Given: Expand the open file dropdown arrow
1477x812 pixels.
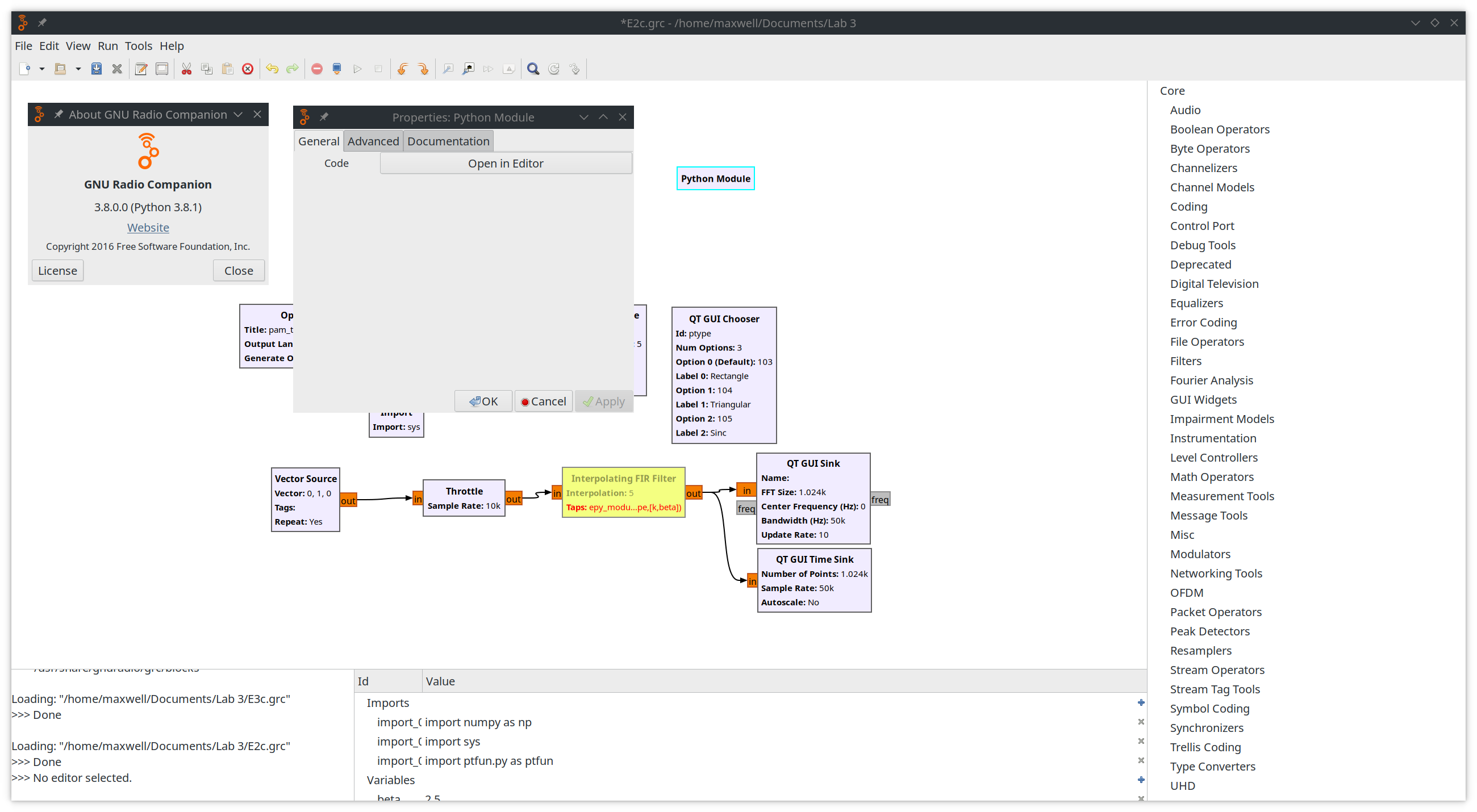Looking at the screenshot, I should [x=78, y=69].
